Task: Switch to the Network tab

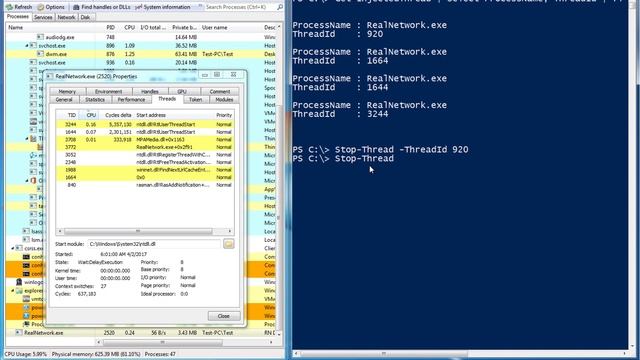Action: (x=66, y=17)
